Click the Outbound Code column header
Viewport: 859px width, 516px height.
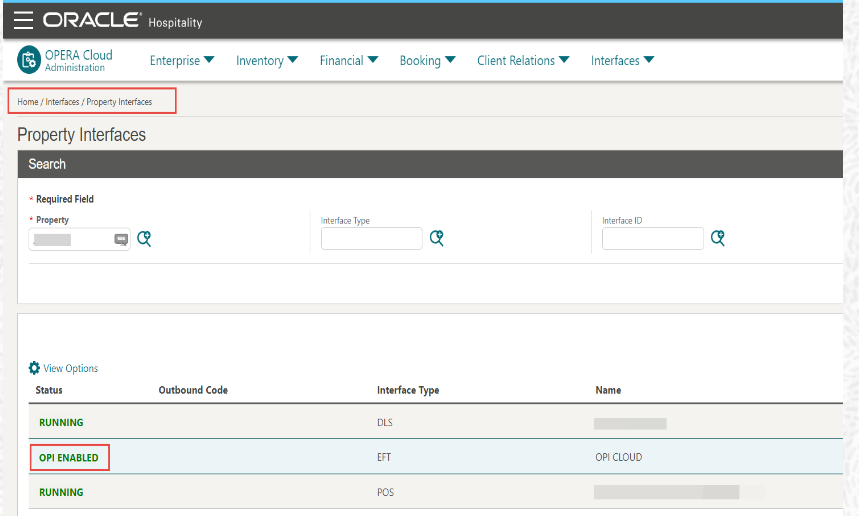193,390
